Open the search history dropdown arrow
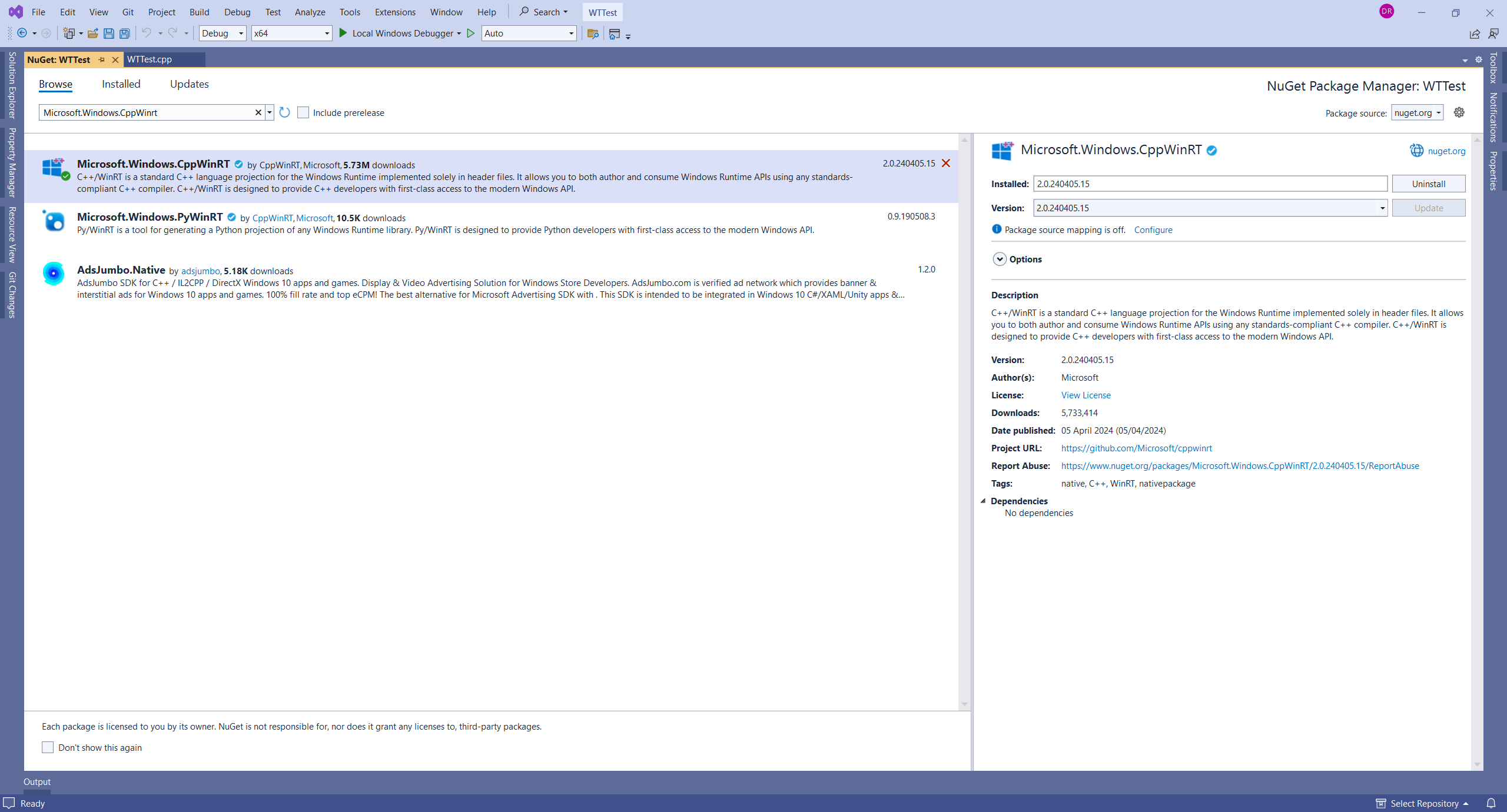This screenshot has height=812, width=1507. (270, 112)
